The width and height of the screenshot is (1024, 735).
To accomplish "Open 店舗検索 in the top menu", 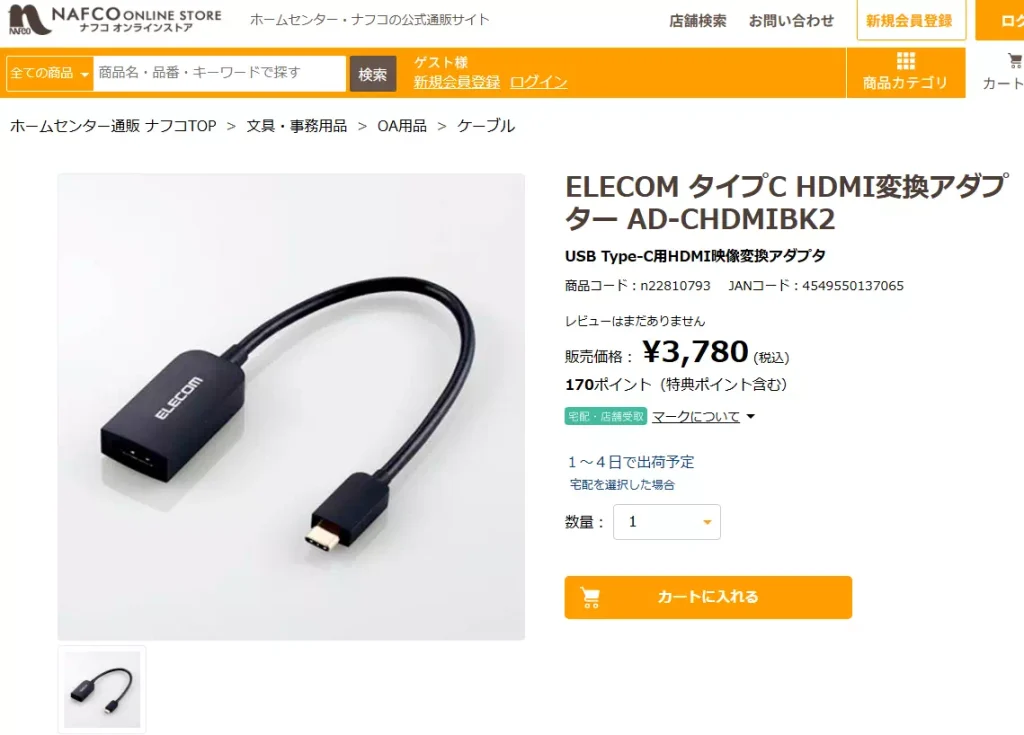I will 697,21.
